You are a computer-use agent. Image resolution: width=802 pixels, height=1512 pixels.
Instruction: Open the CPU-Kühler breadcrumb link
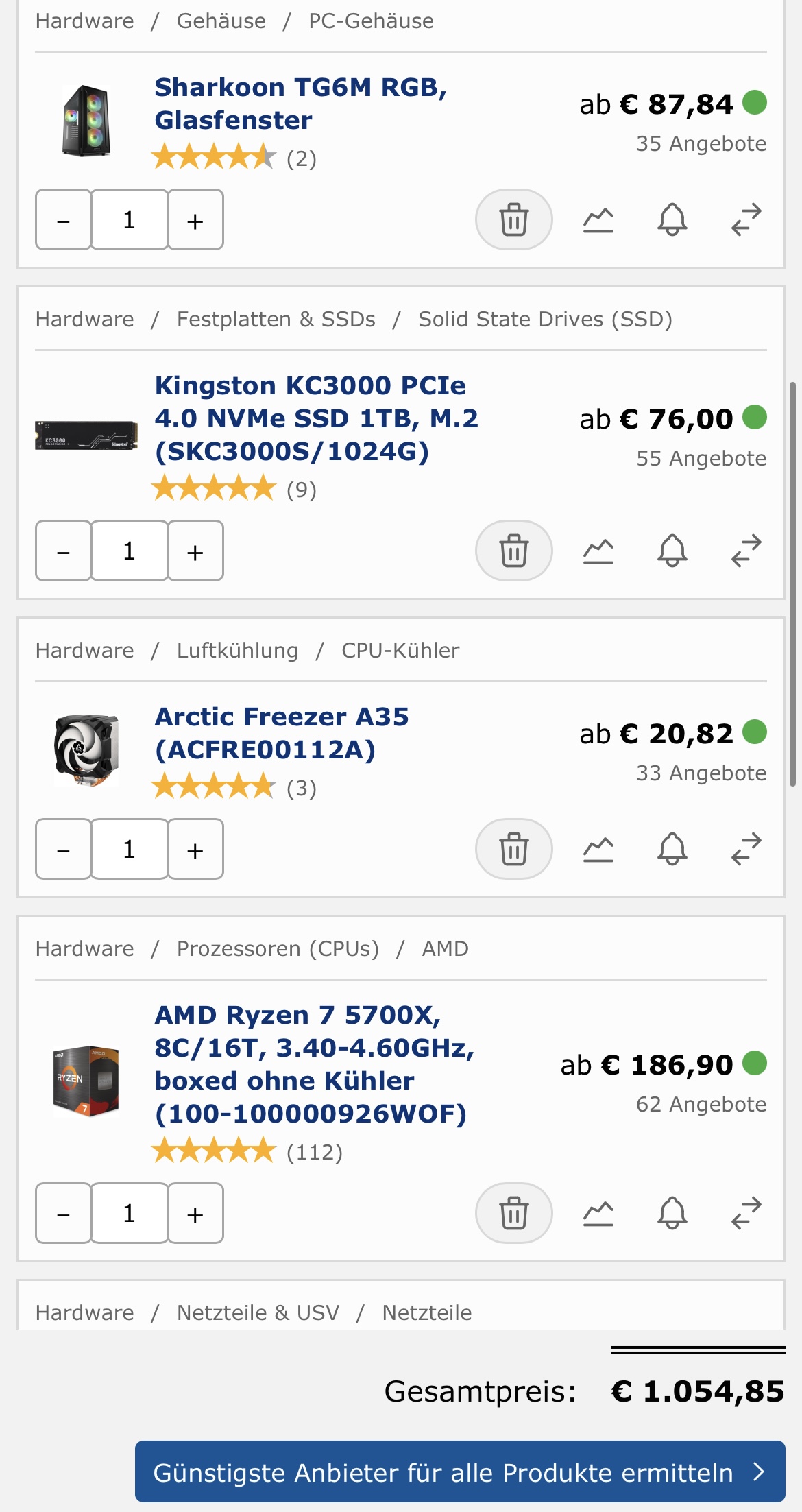click(400, 651)
